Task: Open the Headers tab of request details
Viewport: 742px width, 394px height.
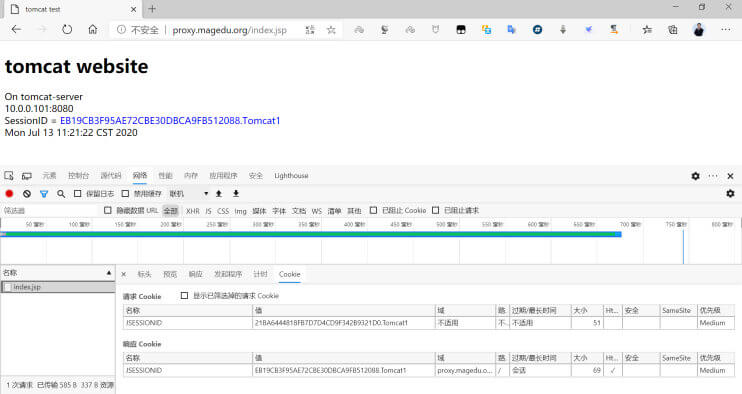Action: 144,274
